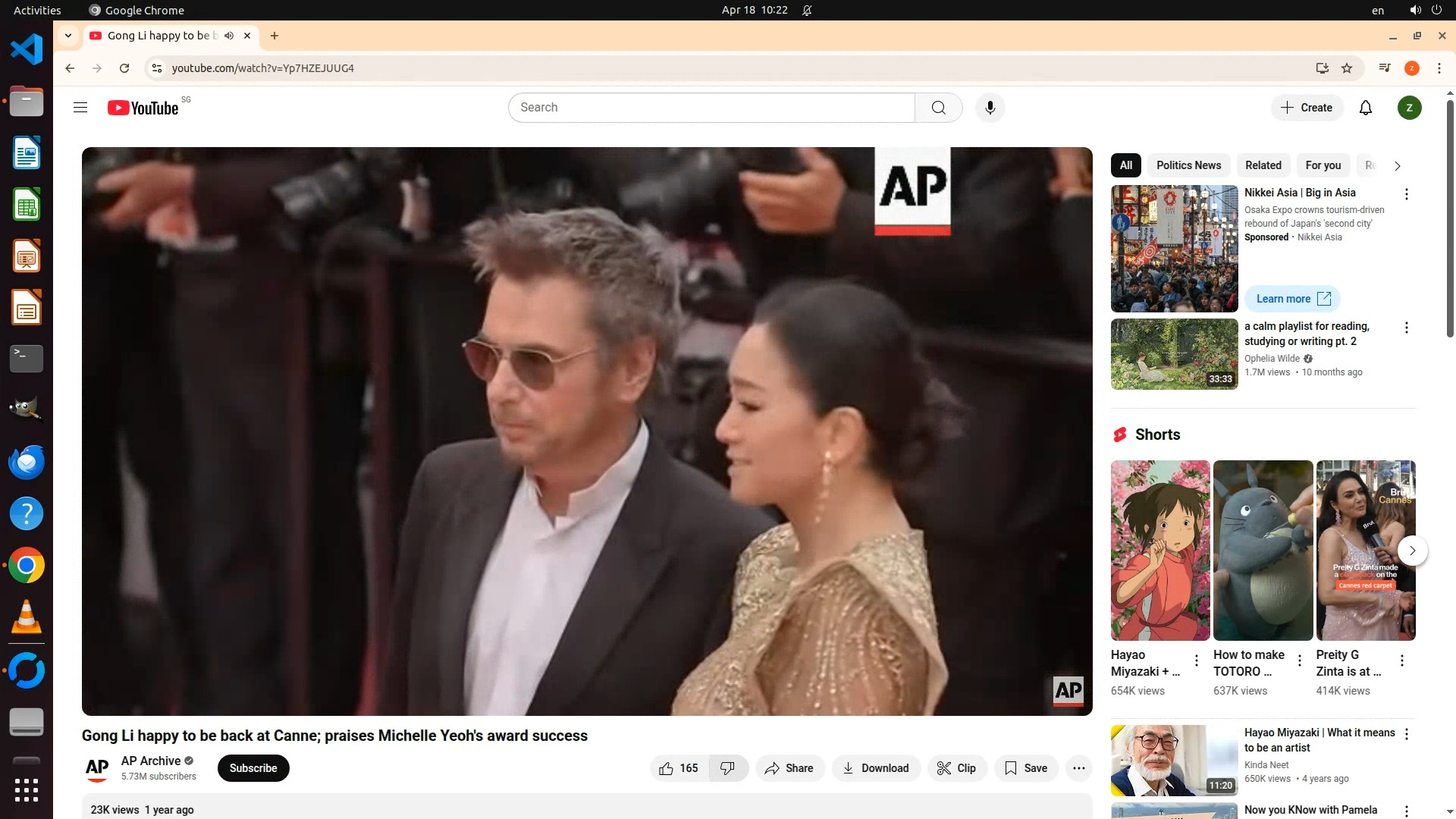Click the search magnifier button
This screenshot has width=1456, height=819.
point(938,108)
